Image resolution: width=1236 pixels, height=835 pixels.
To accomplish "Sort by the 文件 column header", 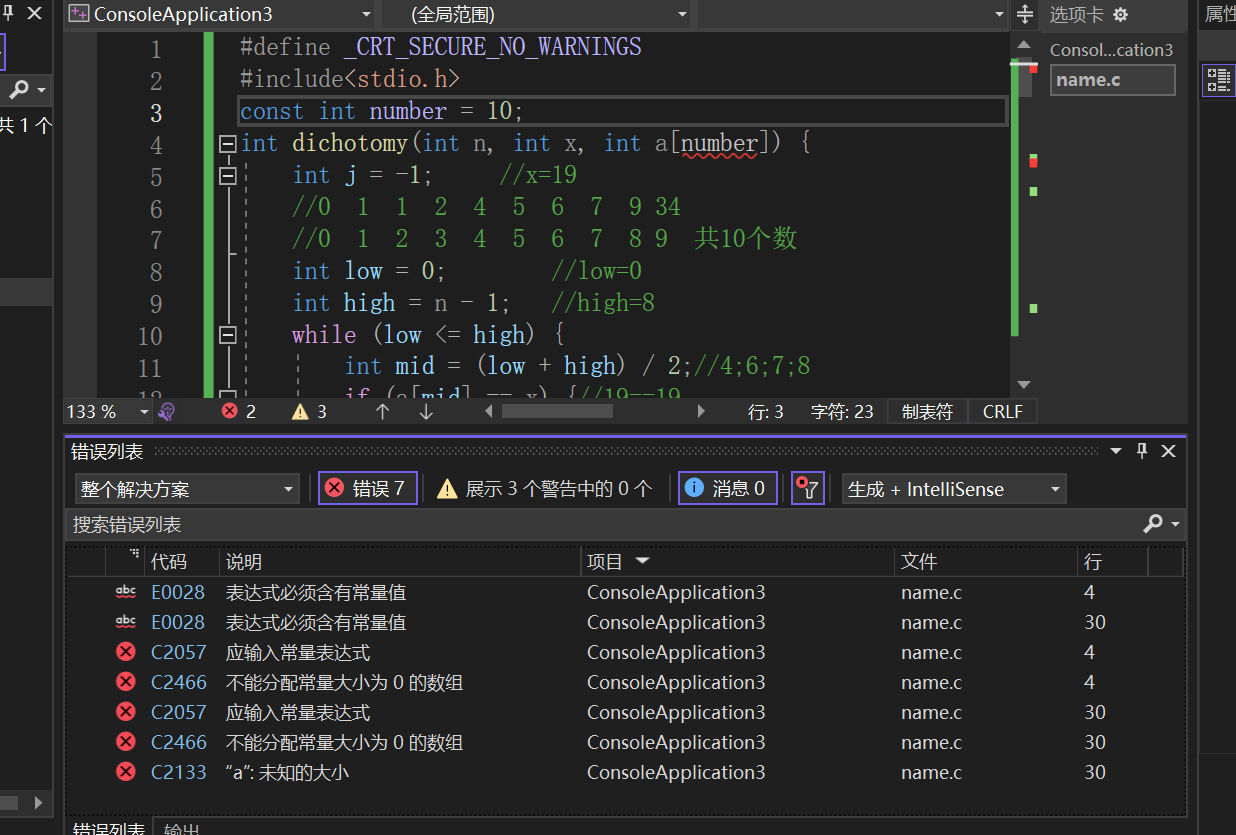I will [x=986, y=562].
